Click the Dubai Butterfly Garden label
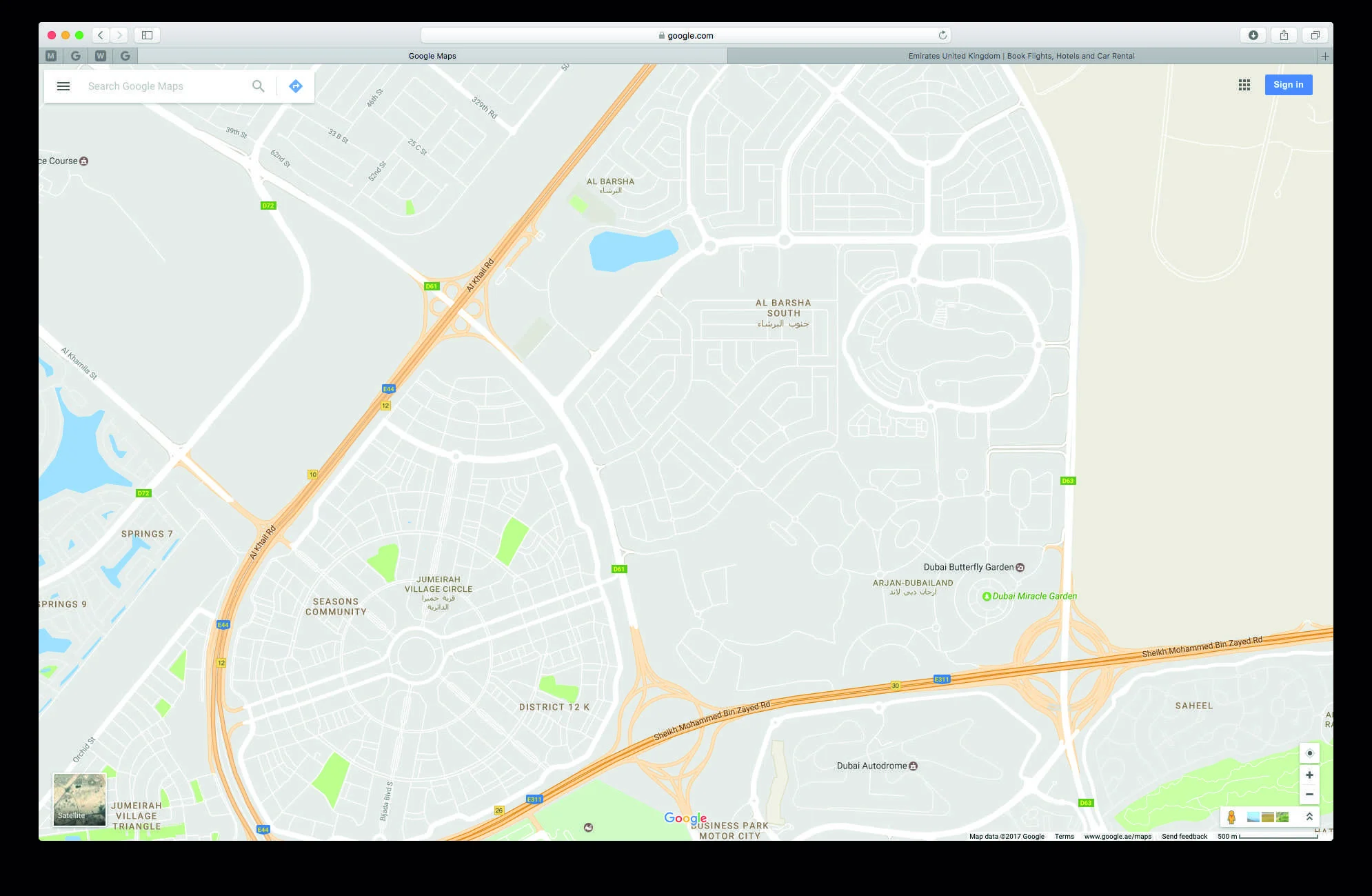This screenshot has height=896, width=1372. (x=969, y=568)
